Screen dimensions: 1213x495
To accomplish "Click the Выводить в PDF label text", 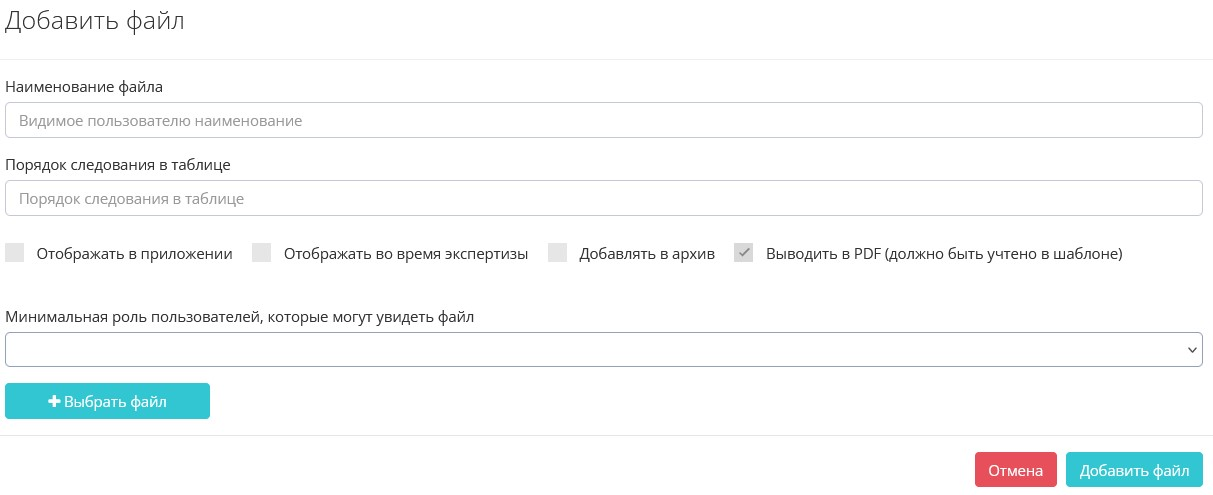I will pos(943,254).
